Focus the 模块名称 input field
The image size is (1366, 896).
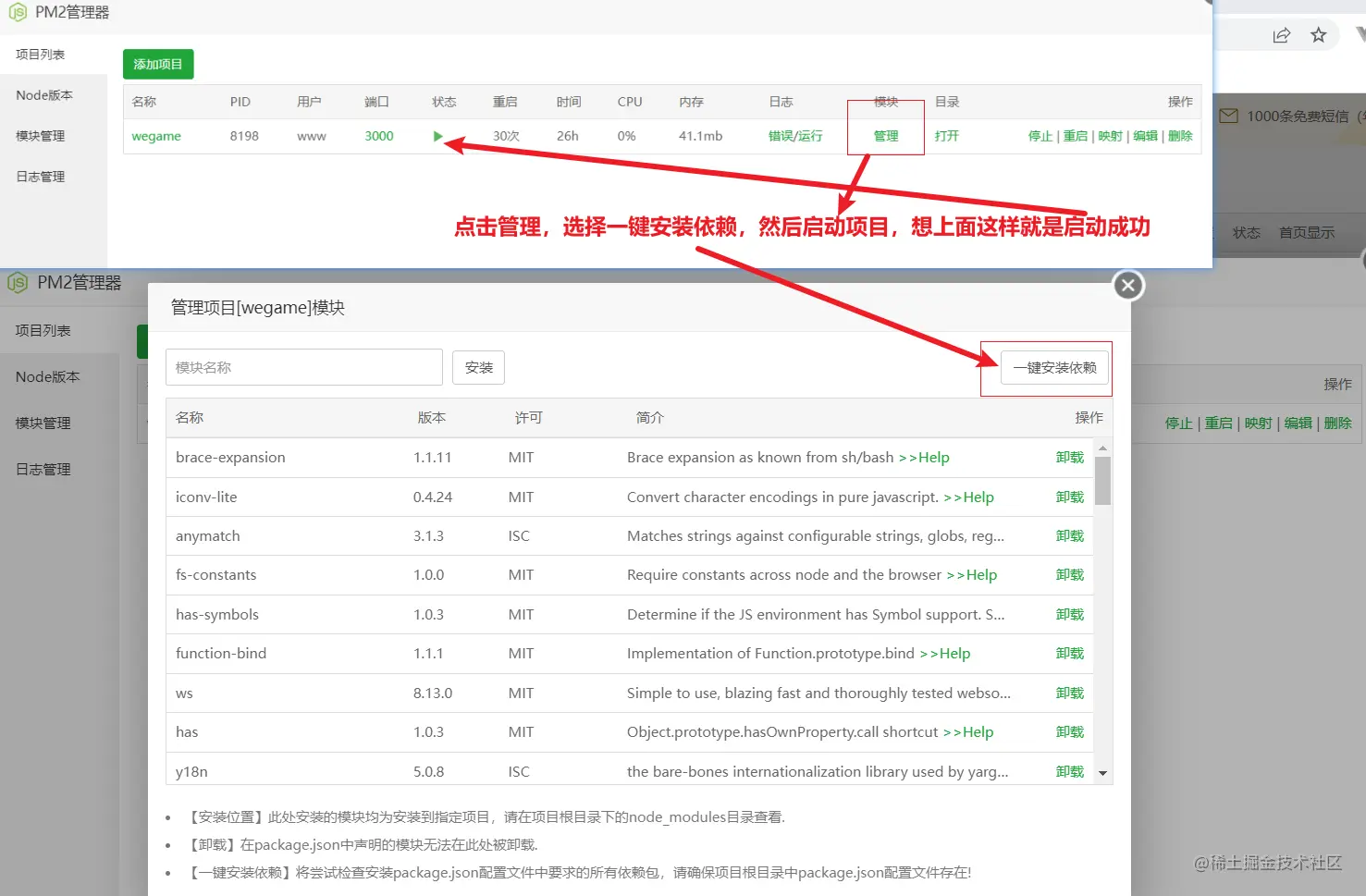pos(304,367)
